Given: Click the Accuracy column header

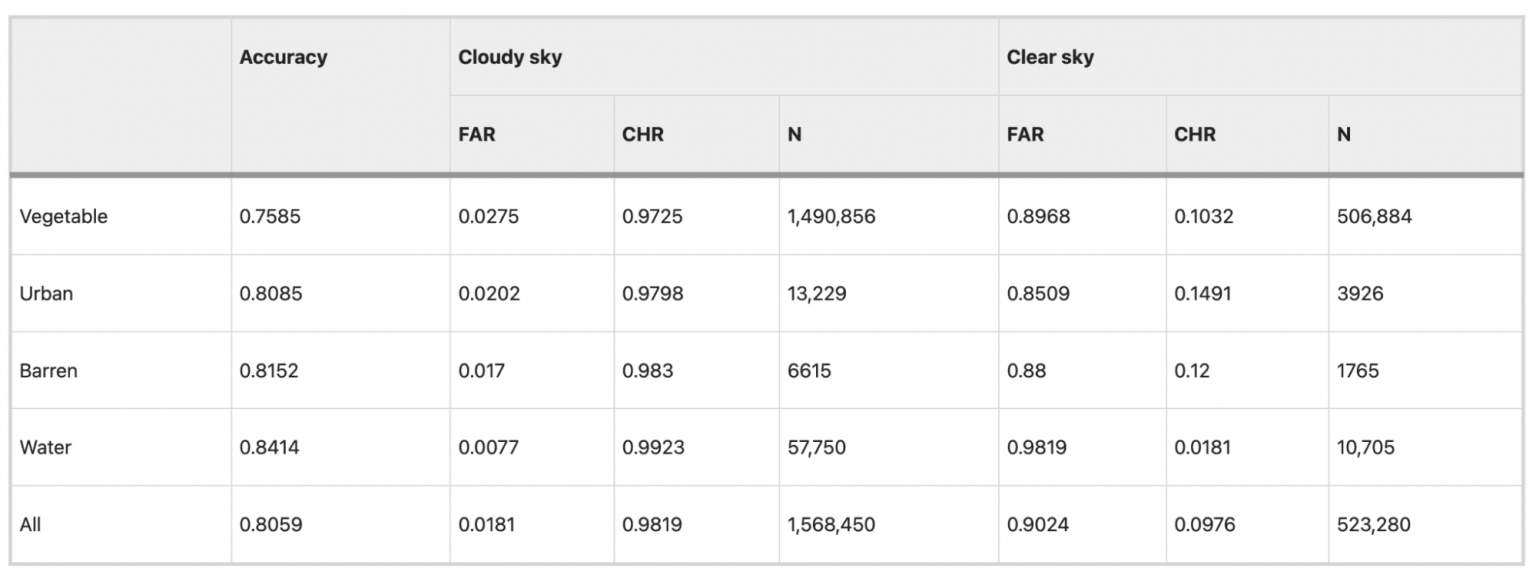Looking at the screenshot, I should [x=283, y=57].
